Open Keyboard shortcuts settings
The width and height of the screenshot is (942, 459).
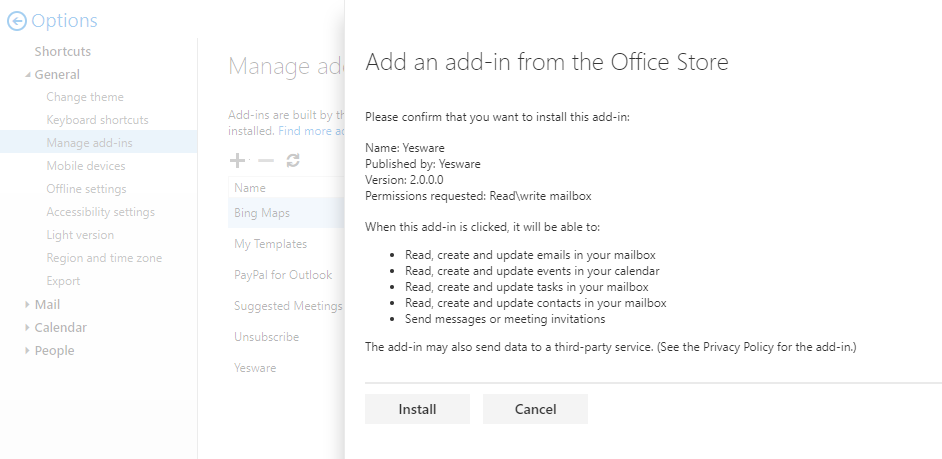pyautogui.click(x=96, y=120)
